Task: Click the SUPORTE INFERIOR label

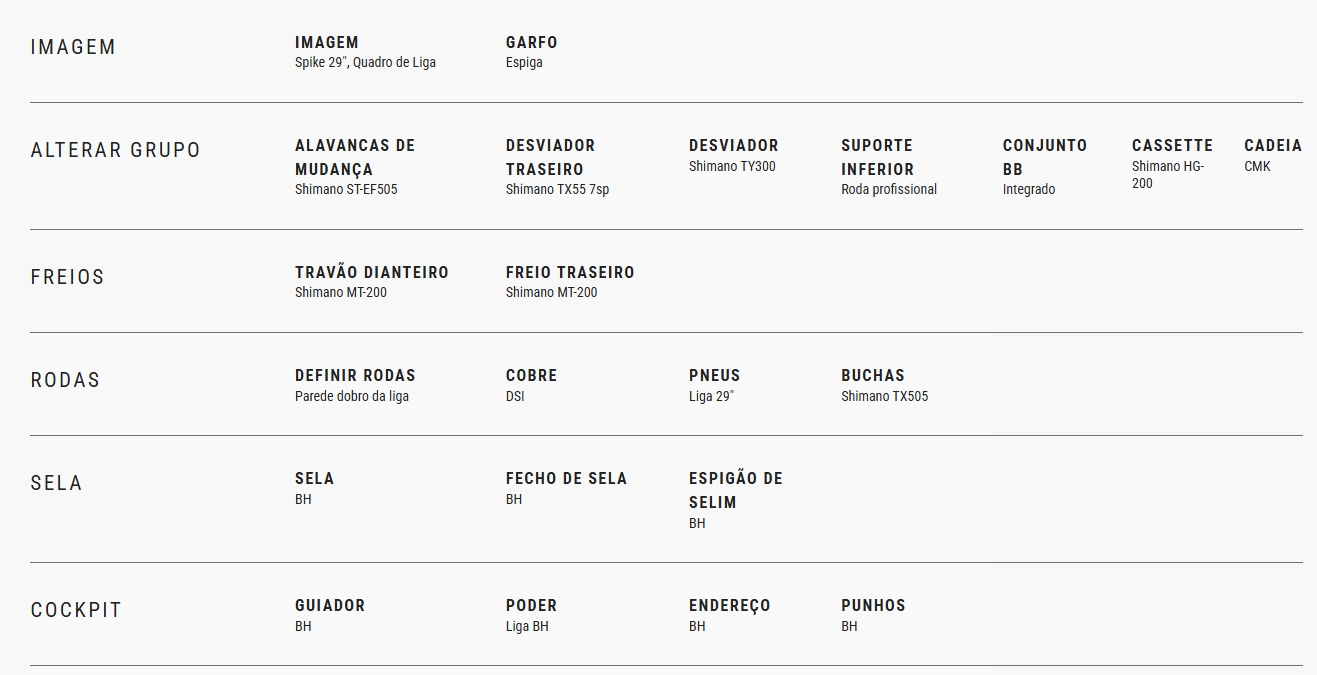Action: (x=877, y=157)
